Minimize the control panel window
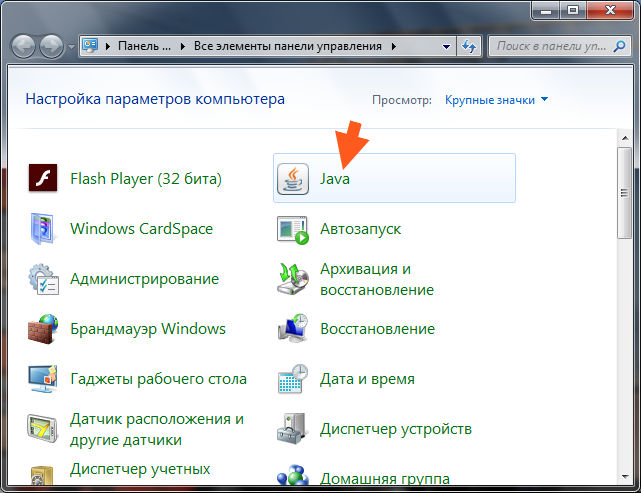Image resolution: width=641 pixels, height=493 pixels. [546, 10]
